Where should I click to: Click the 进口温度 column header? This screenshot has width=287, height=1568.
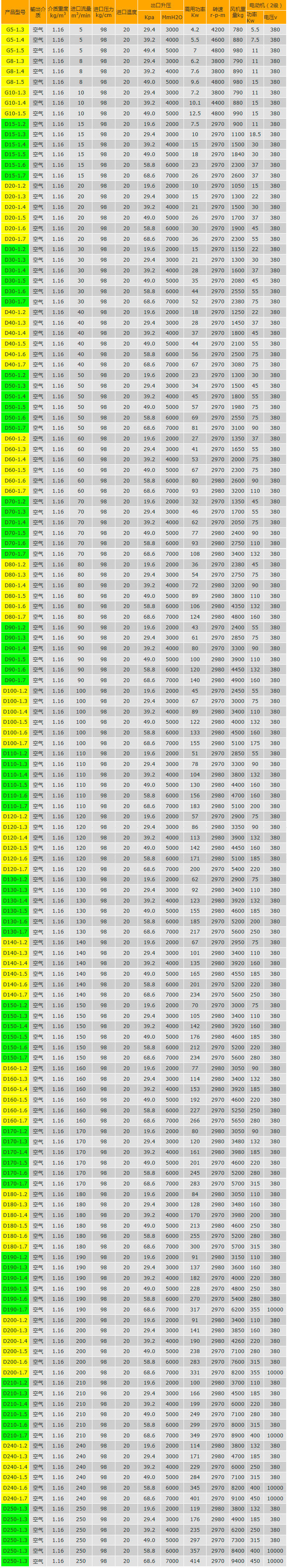(x=127, y=12)
